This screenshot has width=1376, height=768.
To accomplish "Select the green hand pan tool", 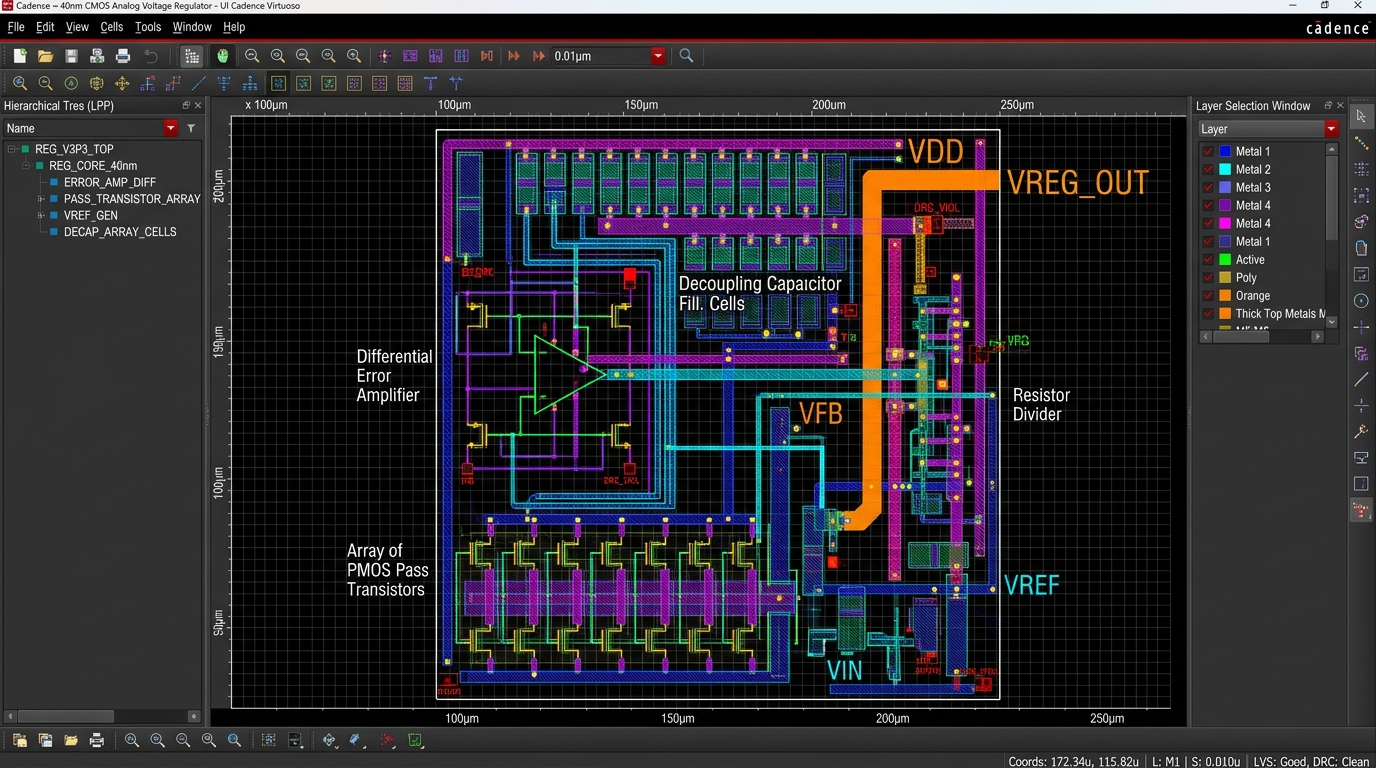I will (x=222, y=56).
